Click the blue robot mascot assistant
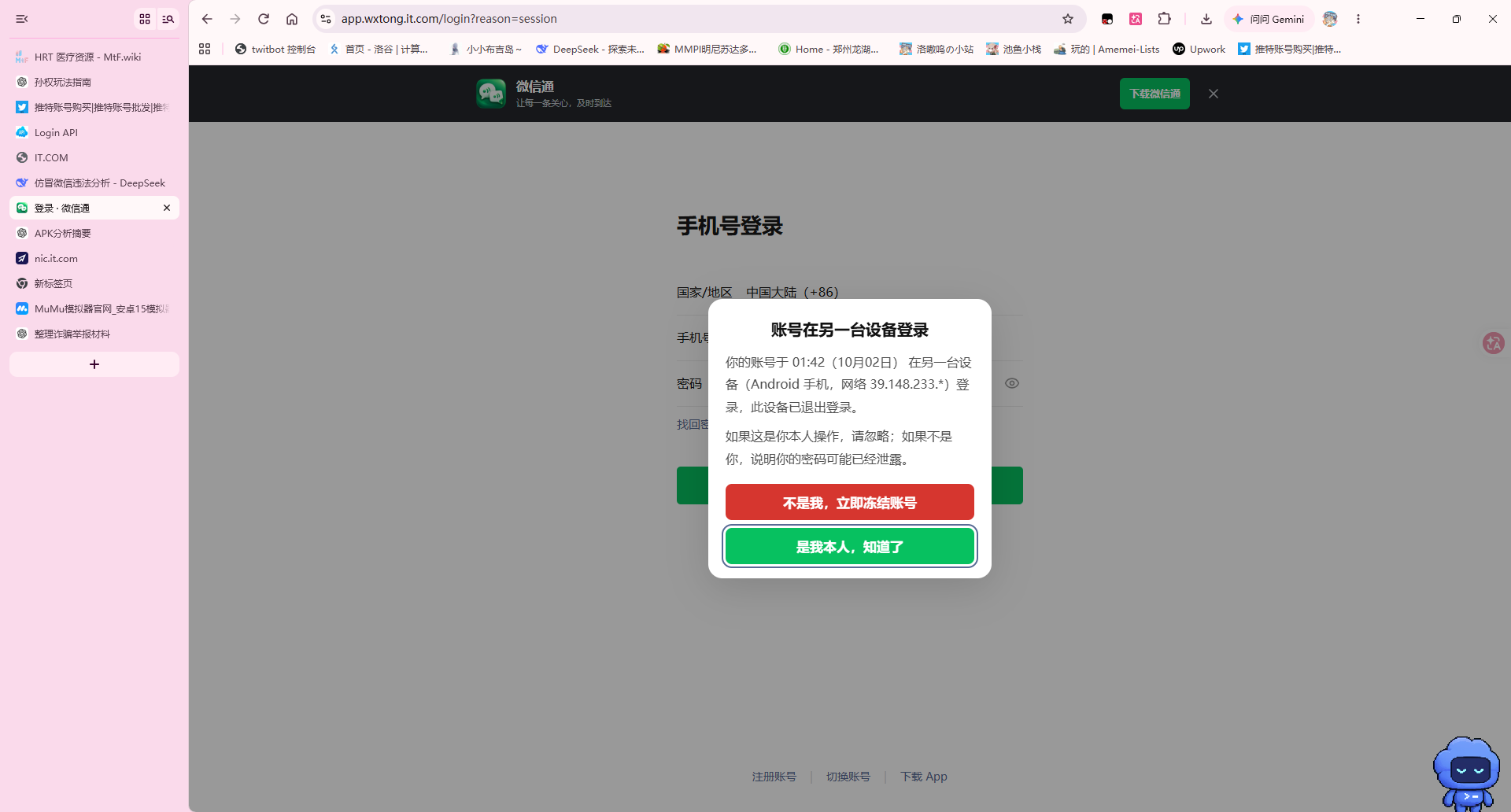 (x=1466, y=773)
